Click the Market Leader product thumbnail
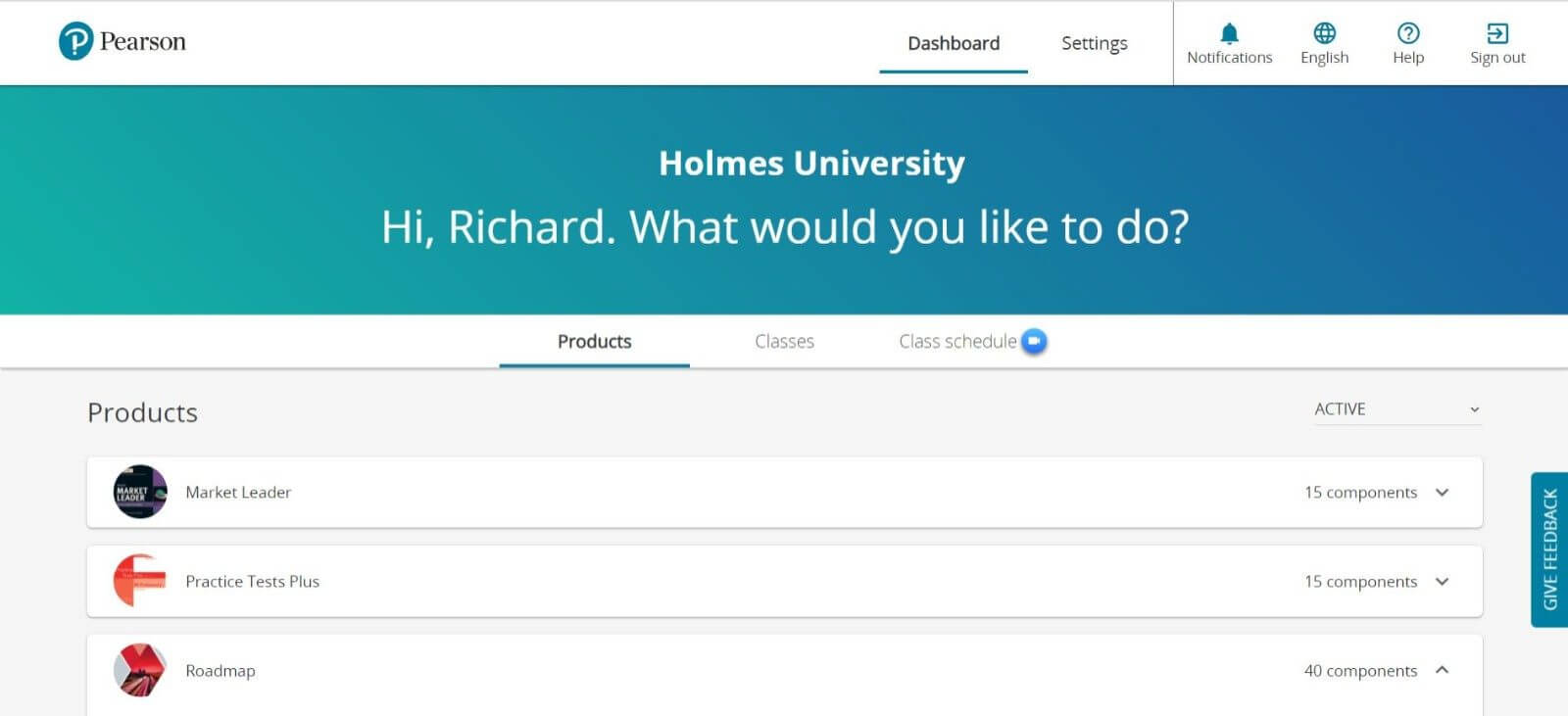Screen dimensions: 1568x716 point(140,492)
